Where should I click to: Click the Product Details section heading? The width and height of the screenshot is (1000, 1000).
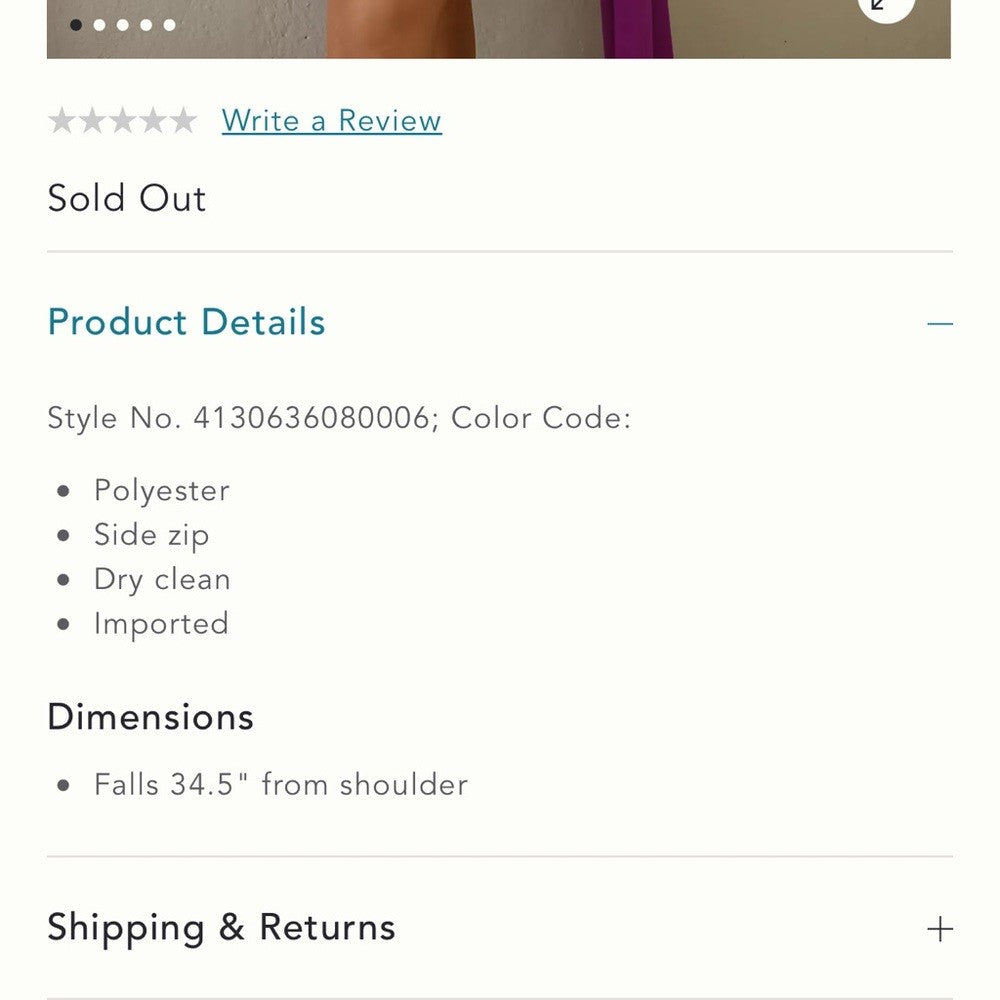187,322
